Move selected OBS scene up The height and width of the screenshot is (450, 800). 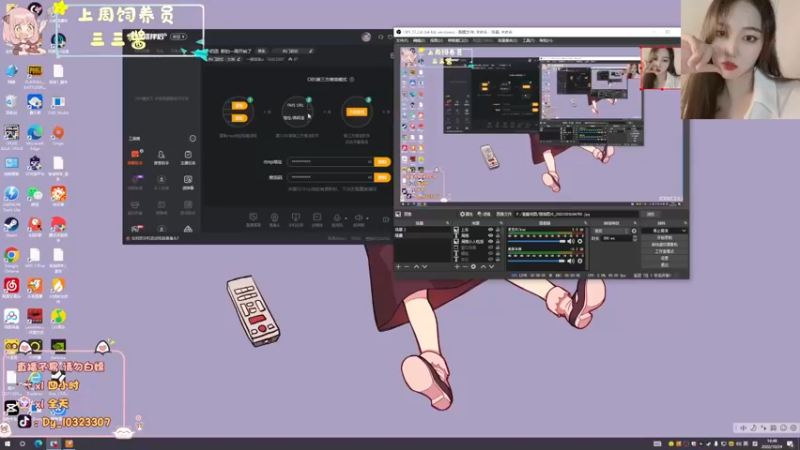coord(416,266)
